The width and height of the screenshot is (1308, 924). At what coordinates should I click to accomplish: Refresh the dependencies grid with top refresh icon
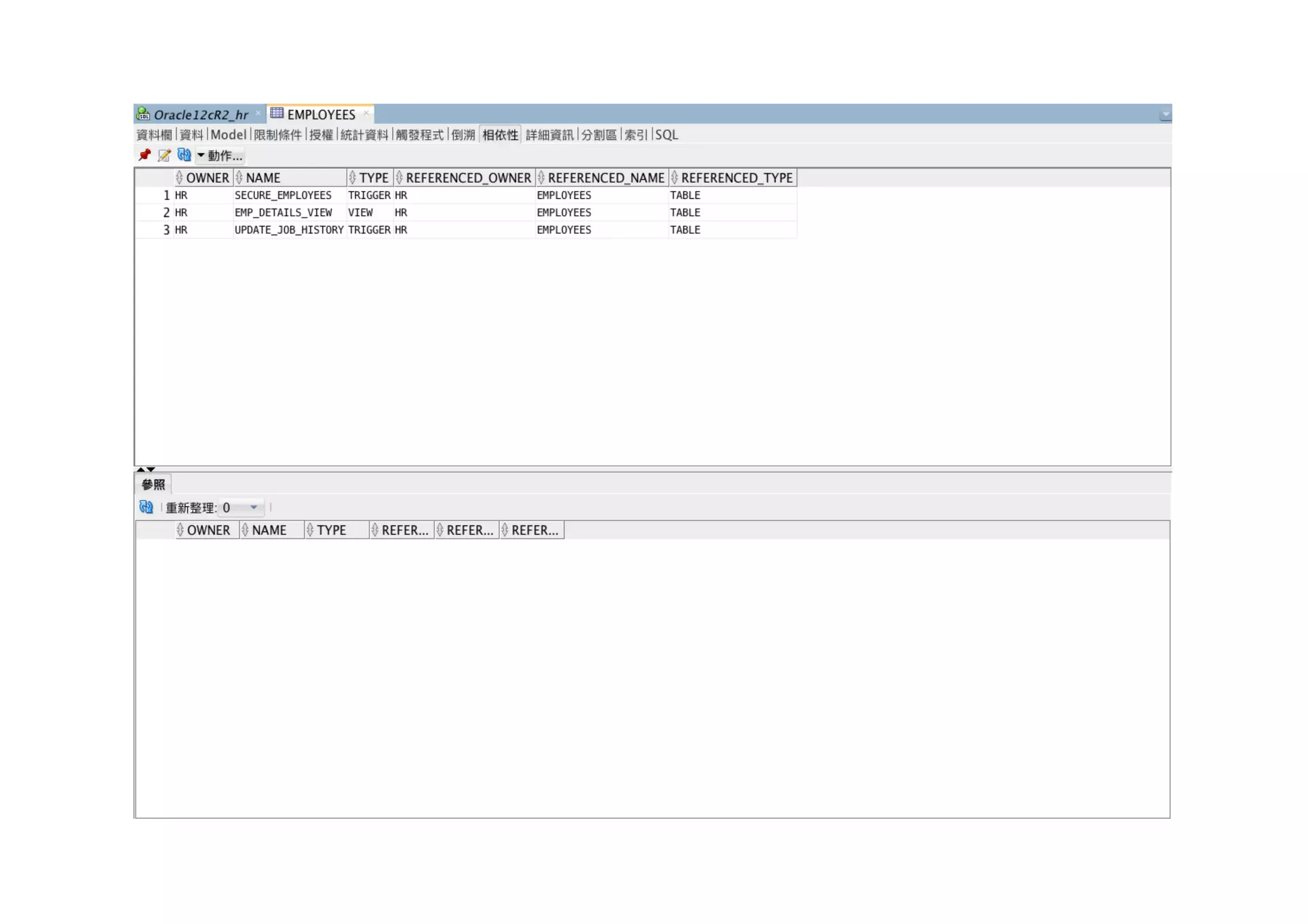pyautogui.click(x=184, y=155)
